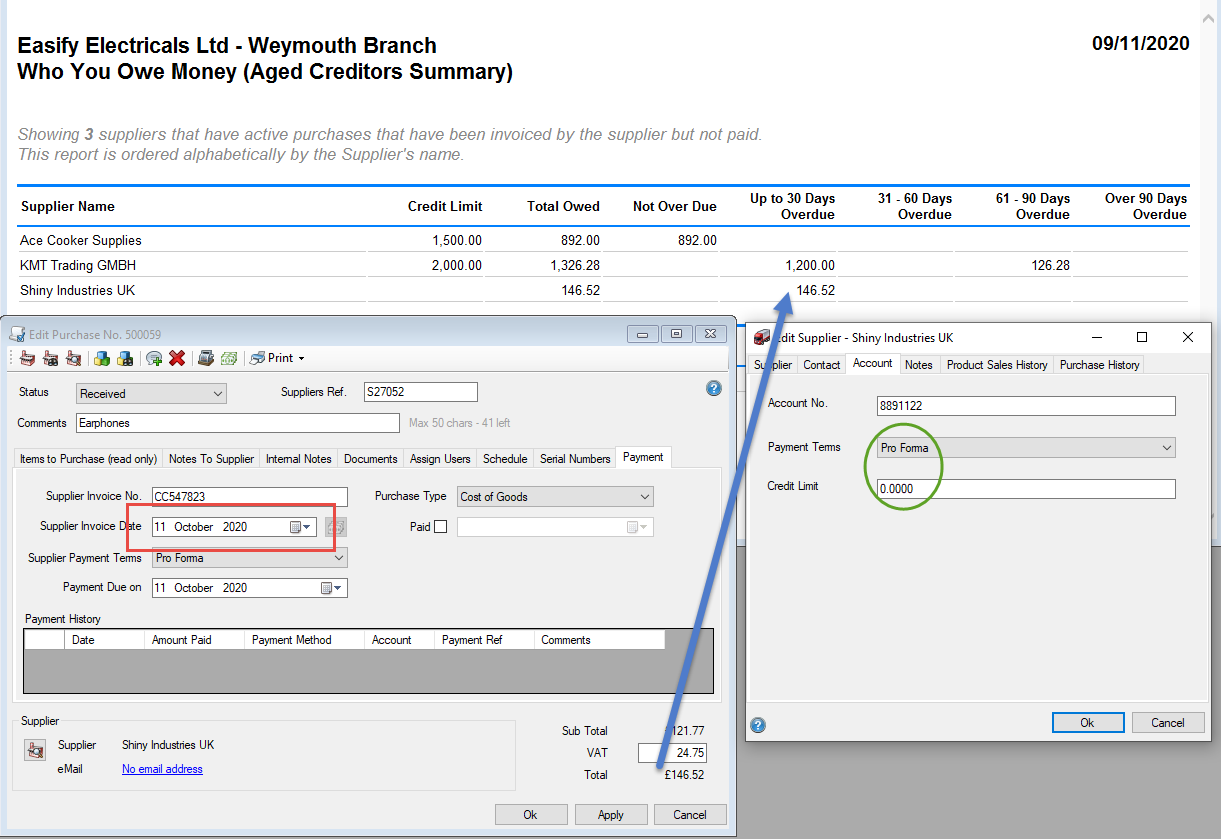Click the supplier icon beside Shiny Industries UK

[35, 750]
